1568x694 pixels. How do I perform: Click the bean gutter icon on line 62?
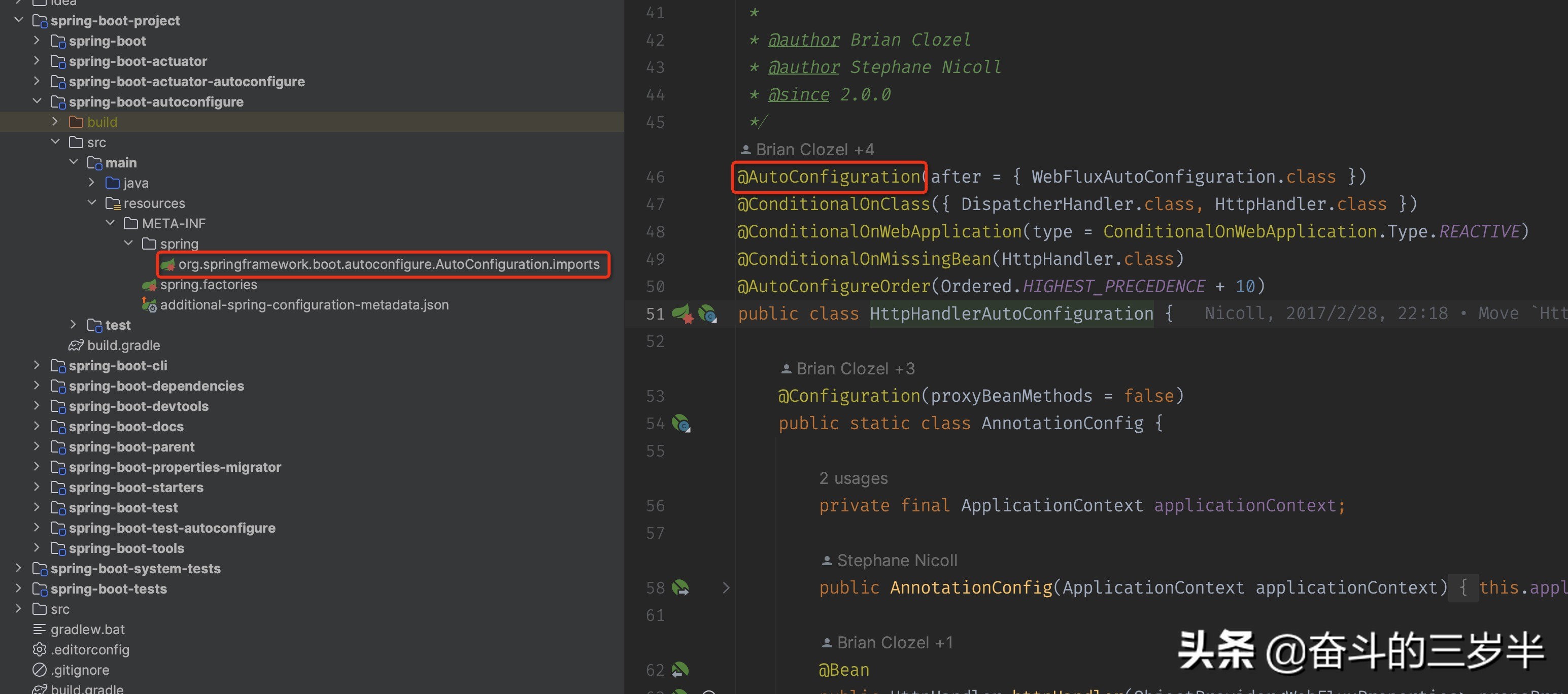(680, 670)
